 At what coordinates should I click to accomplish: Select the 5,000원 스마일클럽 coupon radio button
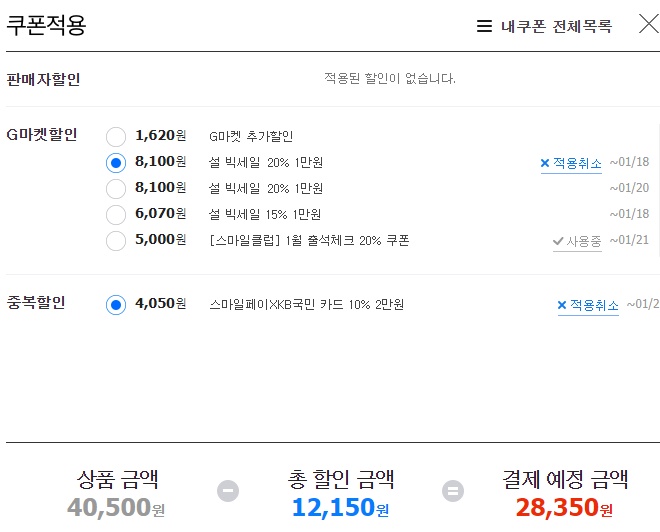coord(116,241)
